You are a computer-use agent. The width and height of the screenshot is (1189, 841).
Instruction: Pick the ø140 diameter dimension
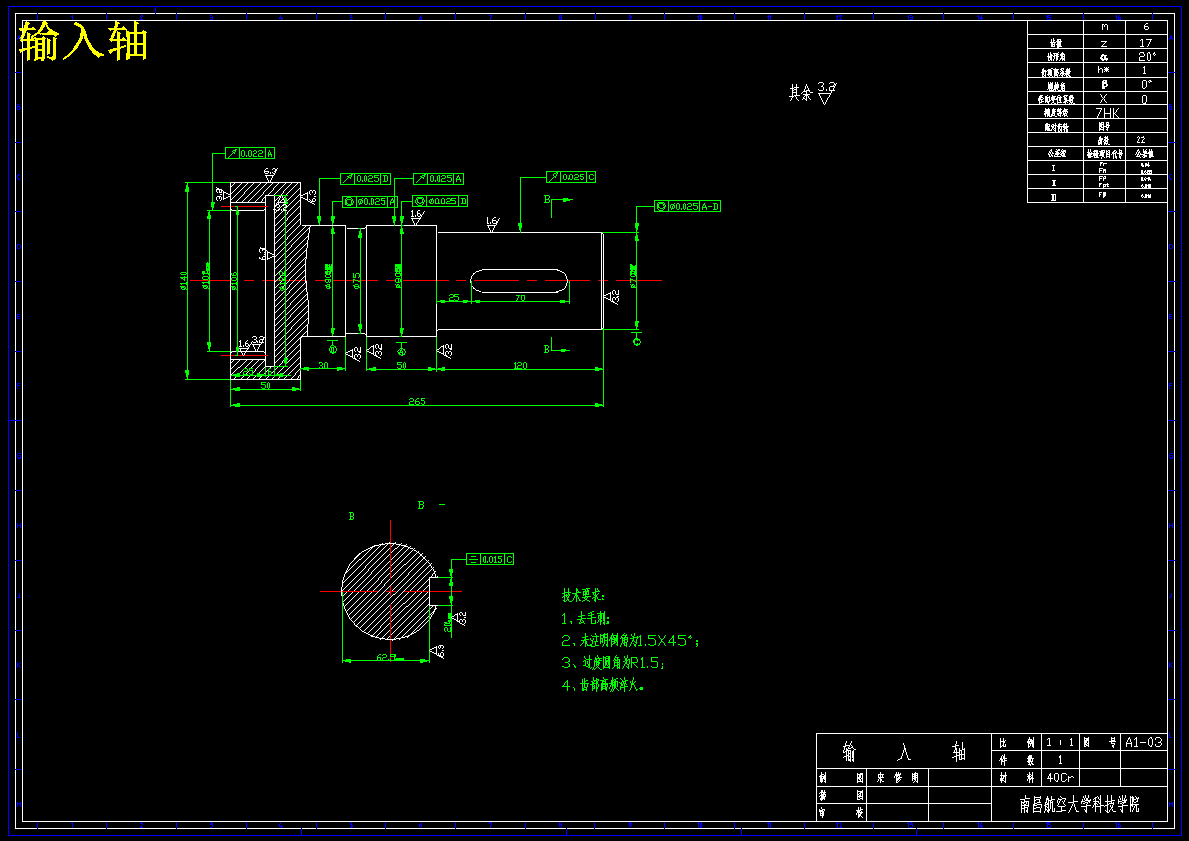(184, 281)
